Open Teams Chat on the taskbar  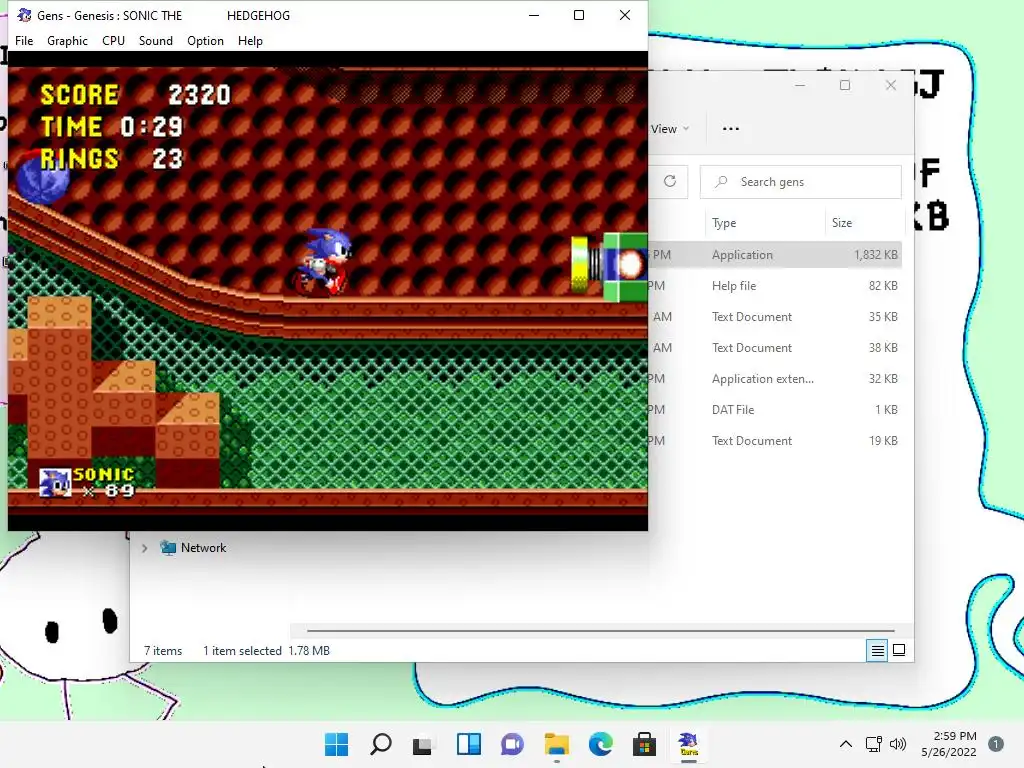(513, 744)
